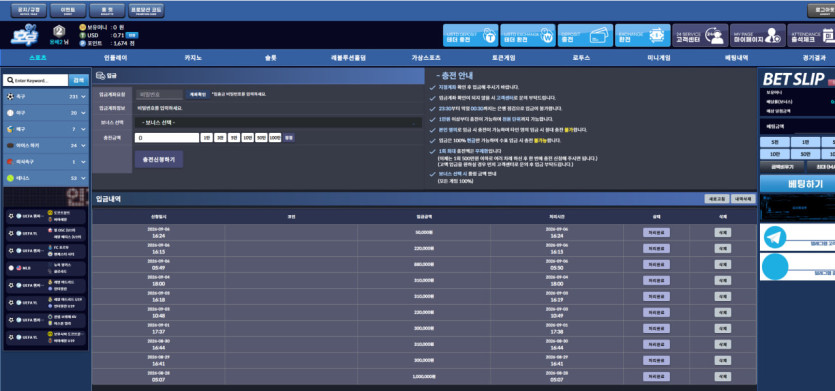Switch to the 미니게임 tab
Screen dimensions: 835x391
click(x=659, y=58)
